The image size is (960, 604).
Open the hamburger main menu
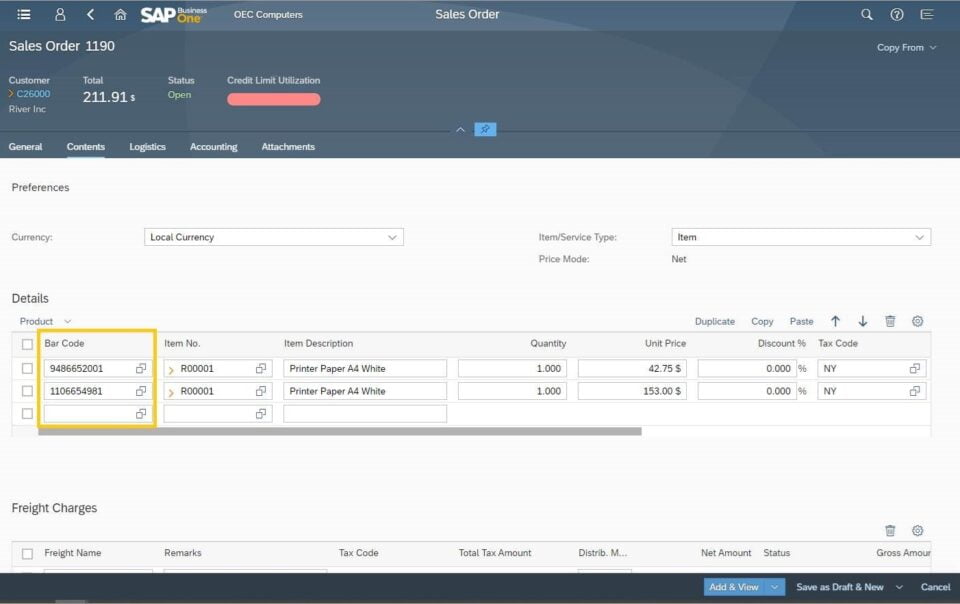click(x=24, y=14)
